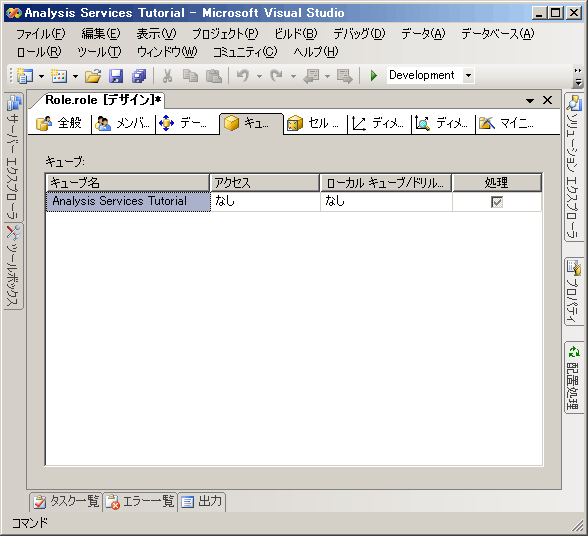Screen dimensions: 588x536
Task: Switch to the セル... cell data tab
Action: 314,123
